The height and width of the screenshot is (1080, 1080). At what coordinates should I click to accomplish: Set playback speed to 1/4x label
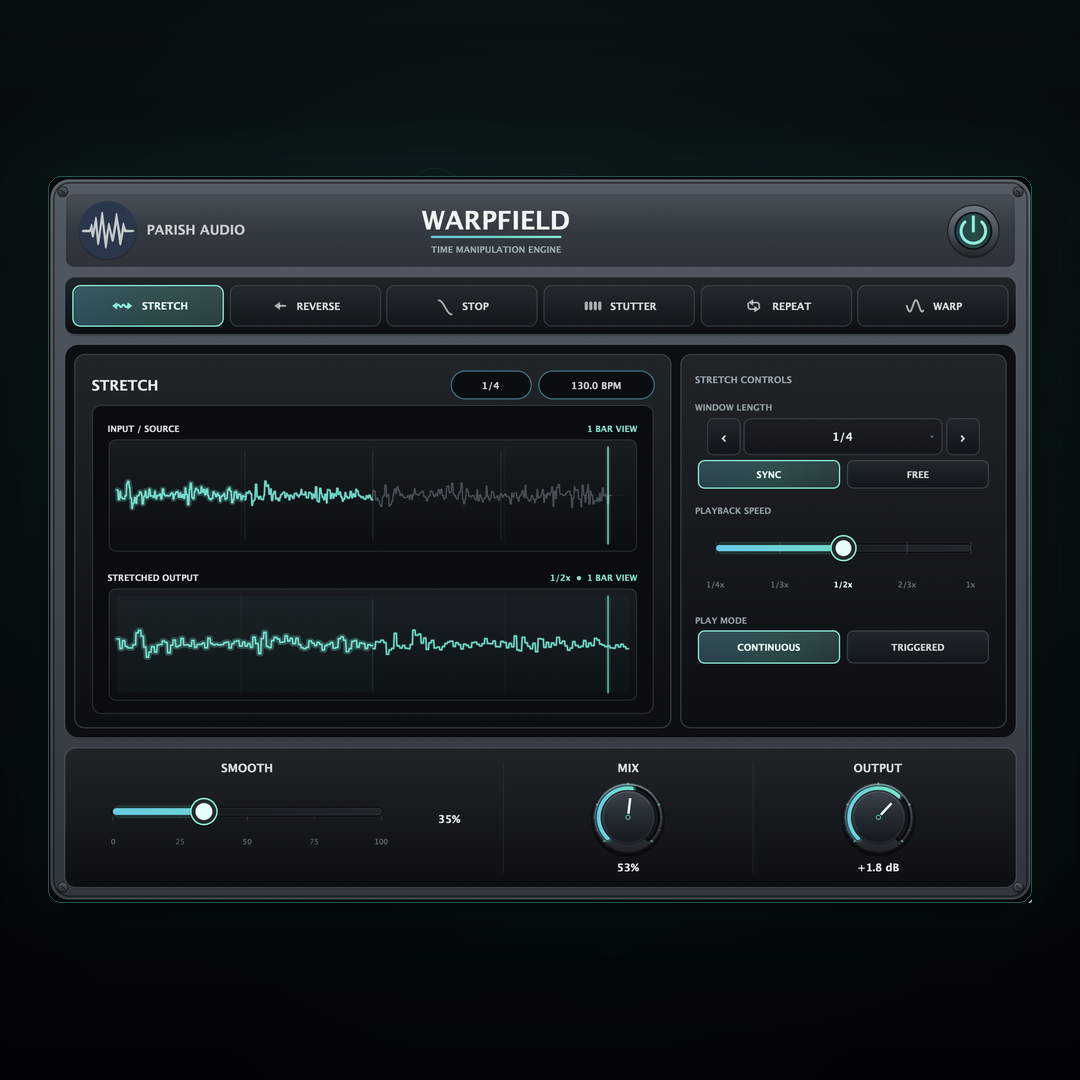coord(715,585)
